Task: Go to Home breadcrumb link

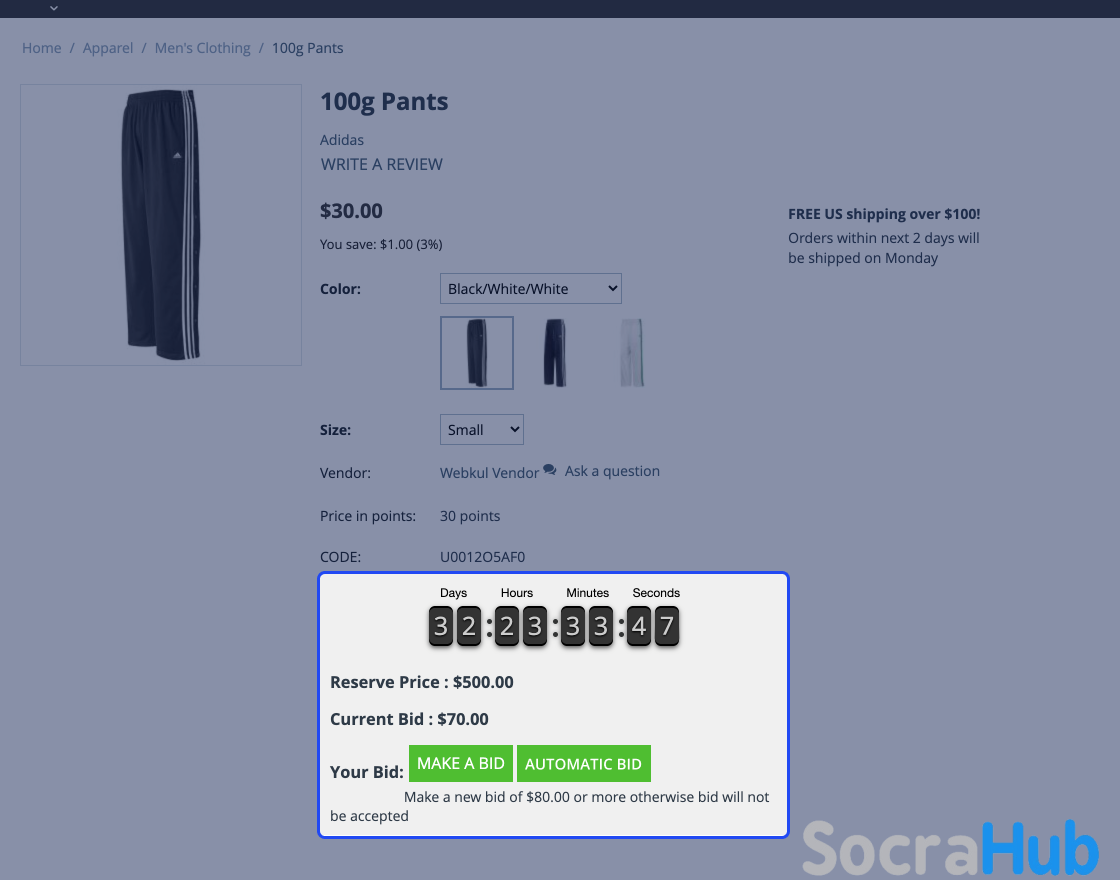Action: 41,48
